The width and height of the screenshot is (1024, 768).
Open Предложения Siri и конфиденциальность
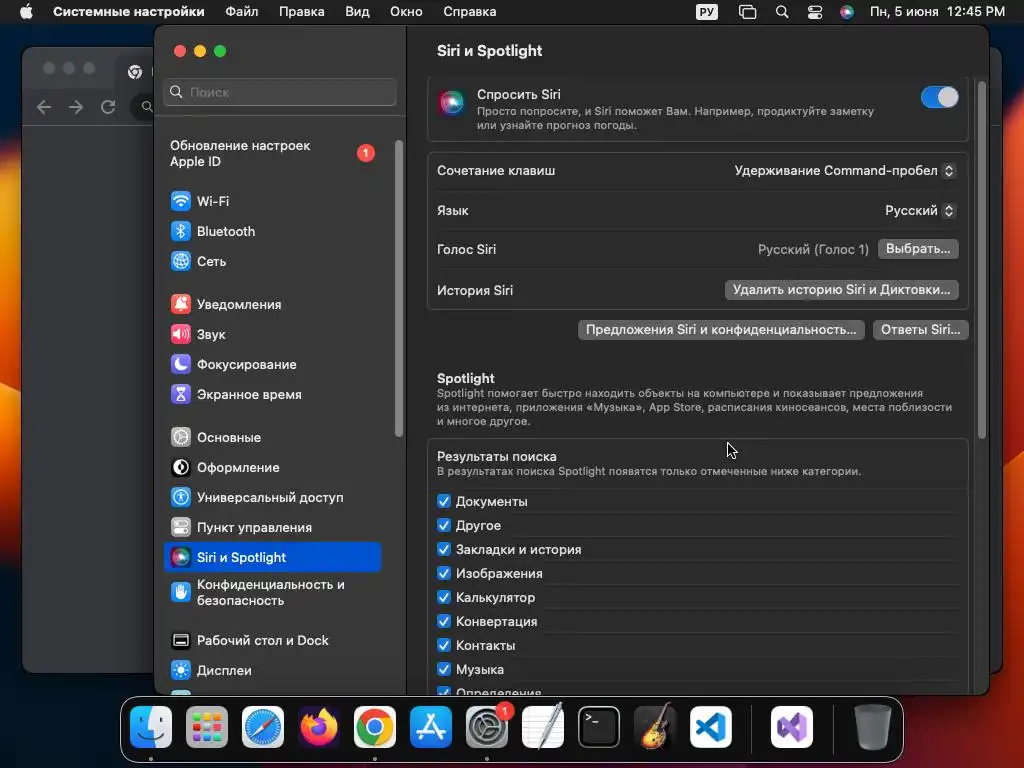point(721,330)
